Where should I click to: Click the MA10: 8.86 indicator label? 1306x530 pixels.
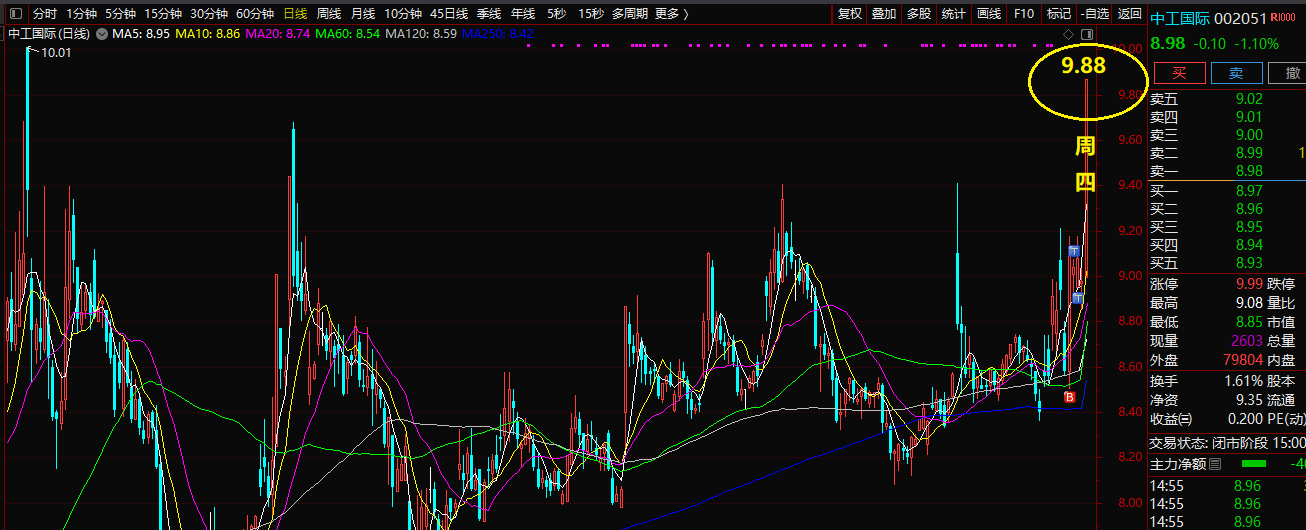tap(208, 34)
